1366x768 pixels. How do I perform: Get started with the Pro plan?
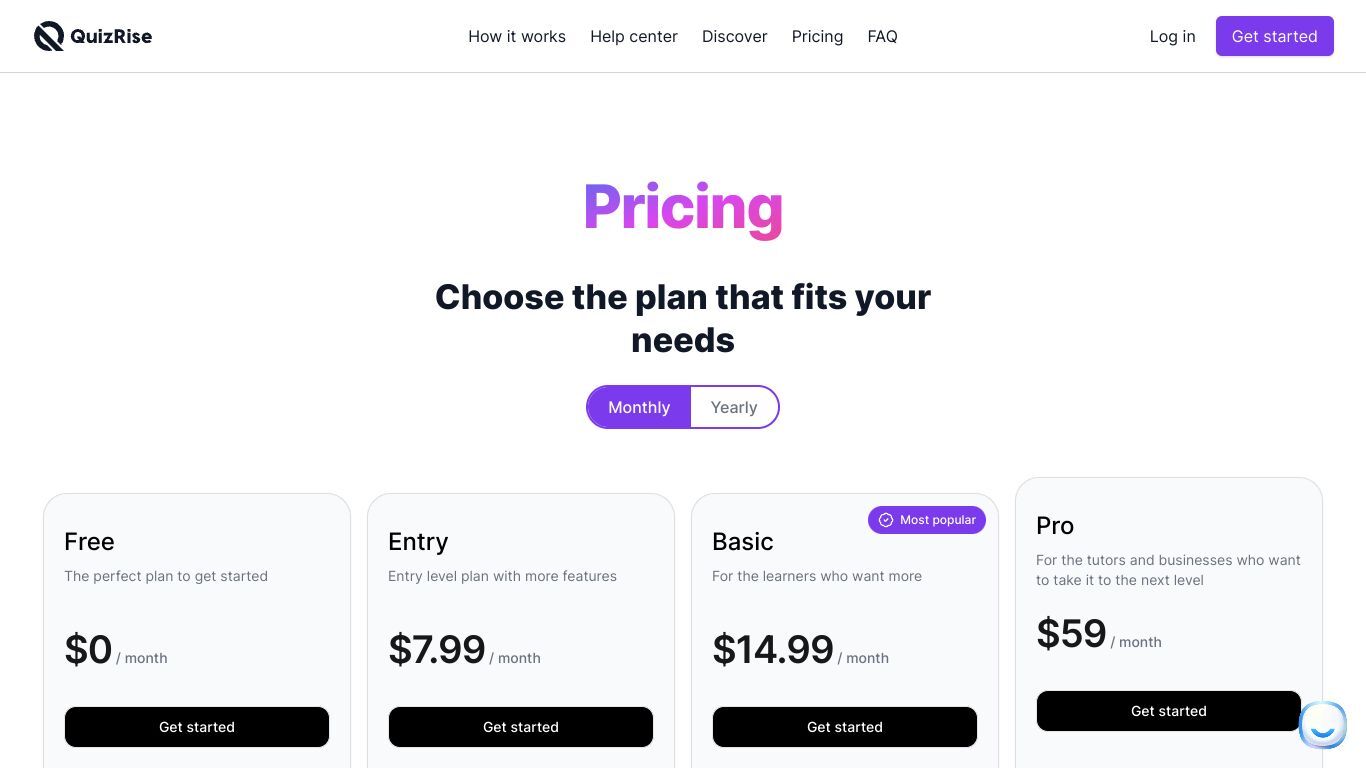tap(1169, 711)
